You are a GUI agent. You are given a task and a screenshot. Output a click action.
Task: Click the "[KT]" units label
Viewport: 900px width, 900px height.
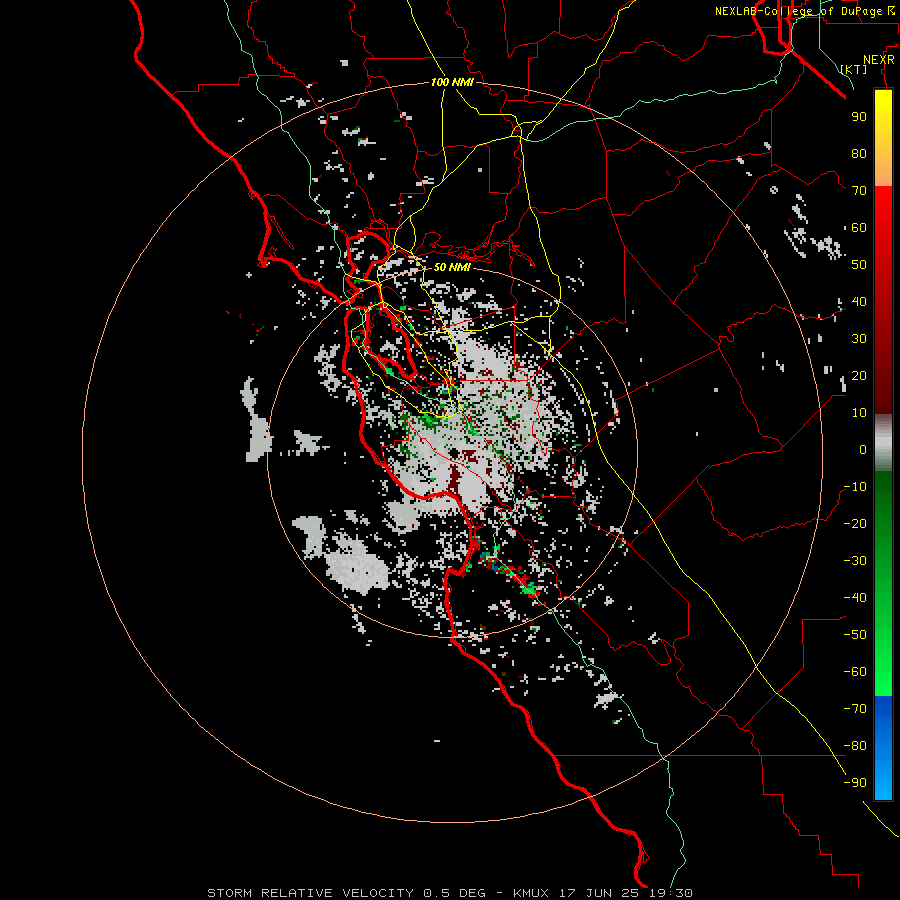pos(854,69)
